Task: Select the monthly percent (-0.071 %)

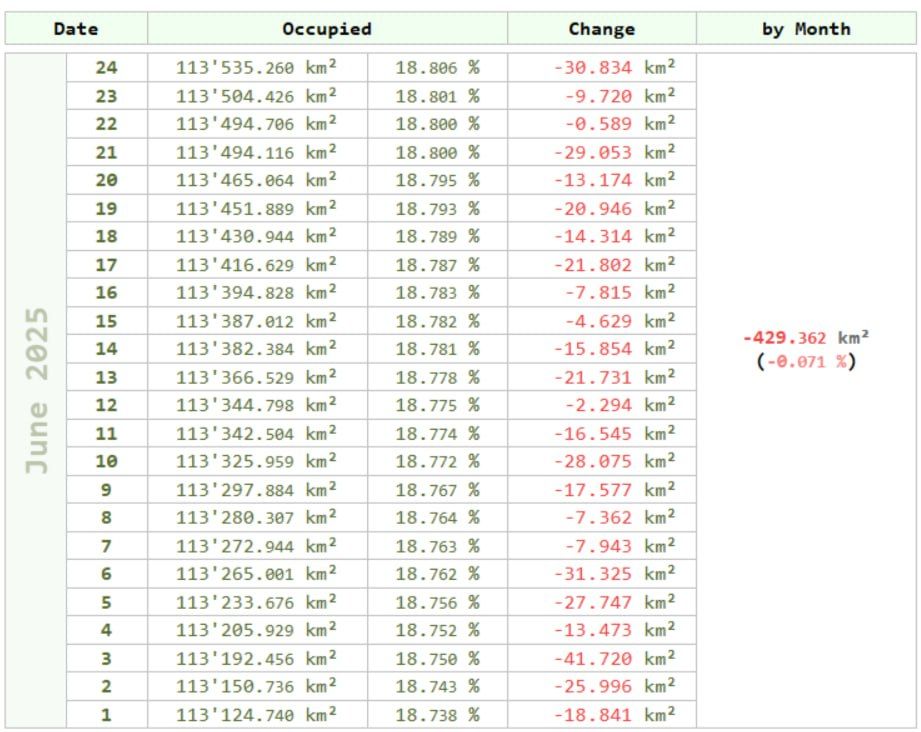Action: click(x=806, y=361)
